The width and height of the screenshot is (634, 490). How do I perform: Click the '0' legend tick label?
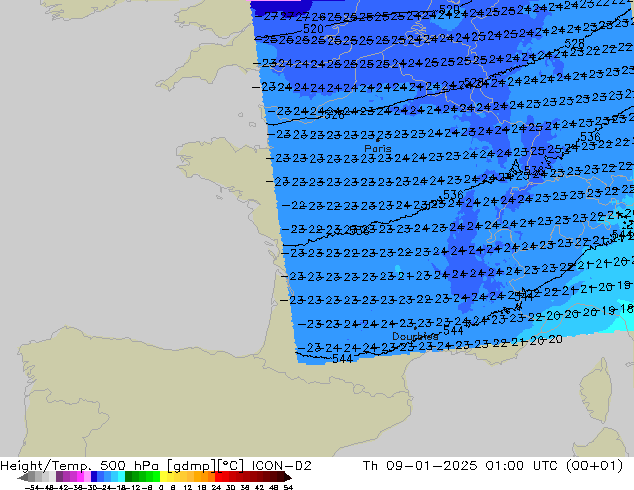point(161,487)
